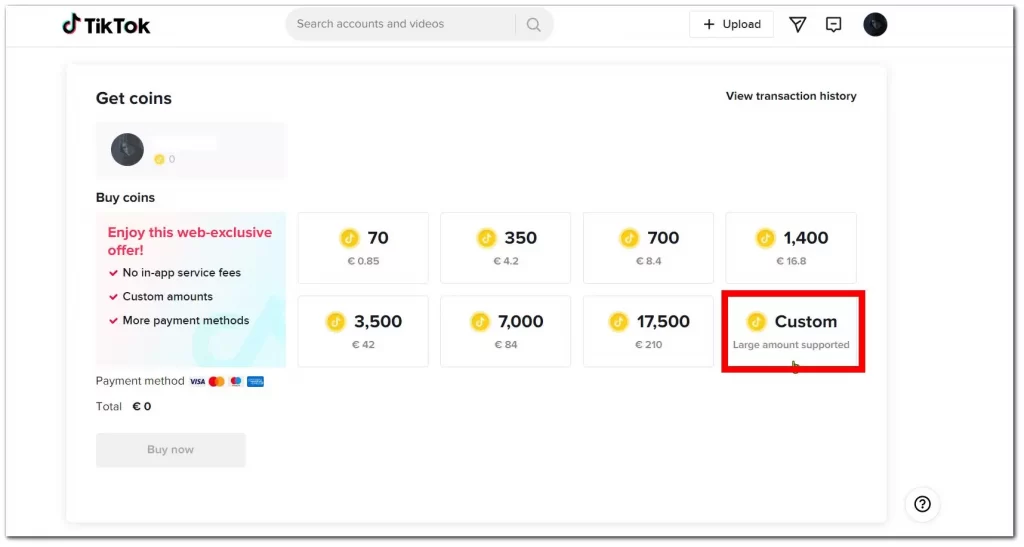The height and width of the screenshot is (547, 1024).
Task: Click the 'Get coins' heading
Action: tap(134, 99)
